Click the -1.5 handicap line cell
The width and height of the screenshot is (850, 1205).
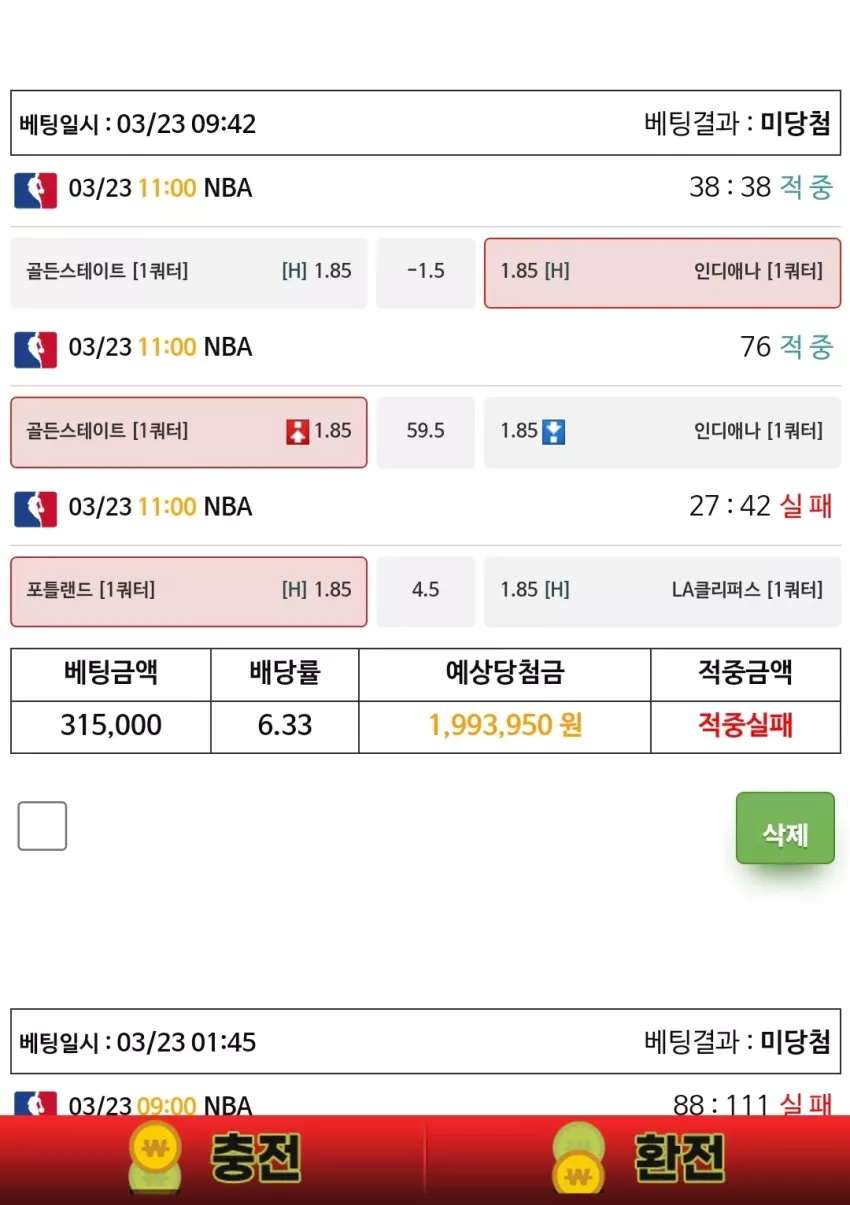point(426,272)
